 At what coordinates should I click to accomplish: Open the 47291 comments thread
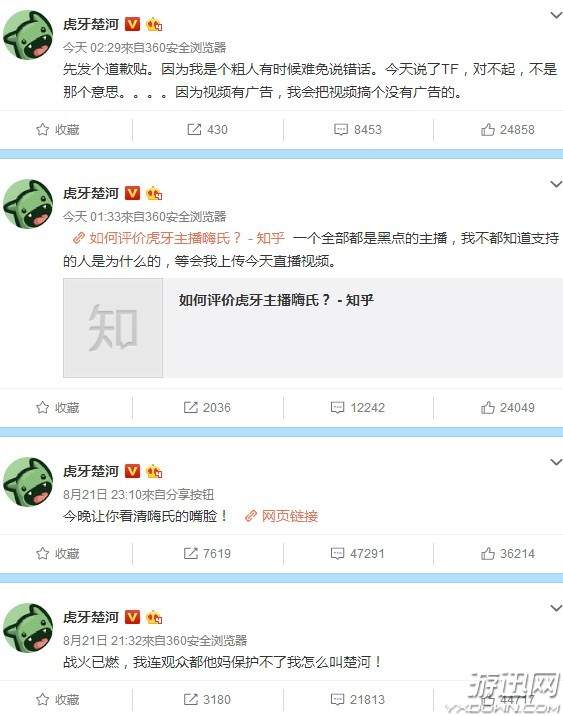pyautogui.click(x=358, y=554)
